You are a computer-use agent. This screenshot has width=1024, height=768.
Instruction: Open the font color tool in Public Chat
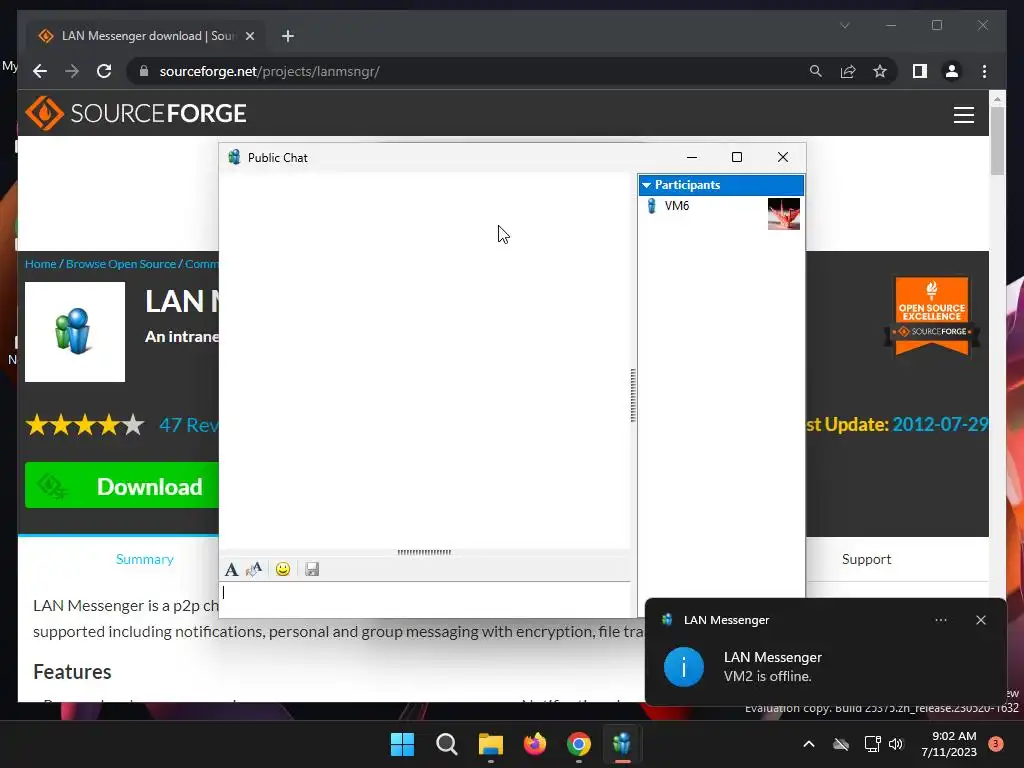tap(254, 569)
